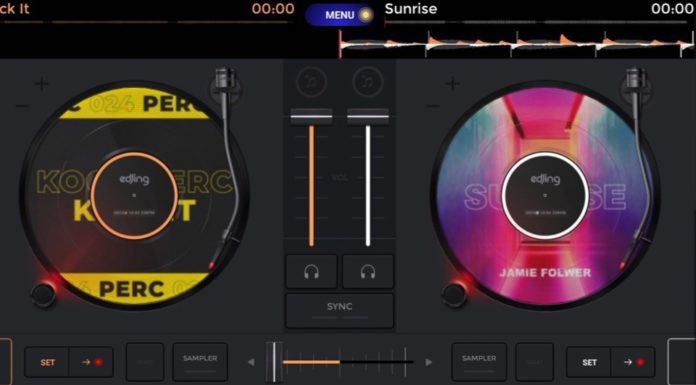Click the dim button beside left SAMPLER

tap(145, 362)
